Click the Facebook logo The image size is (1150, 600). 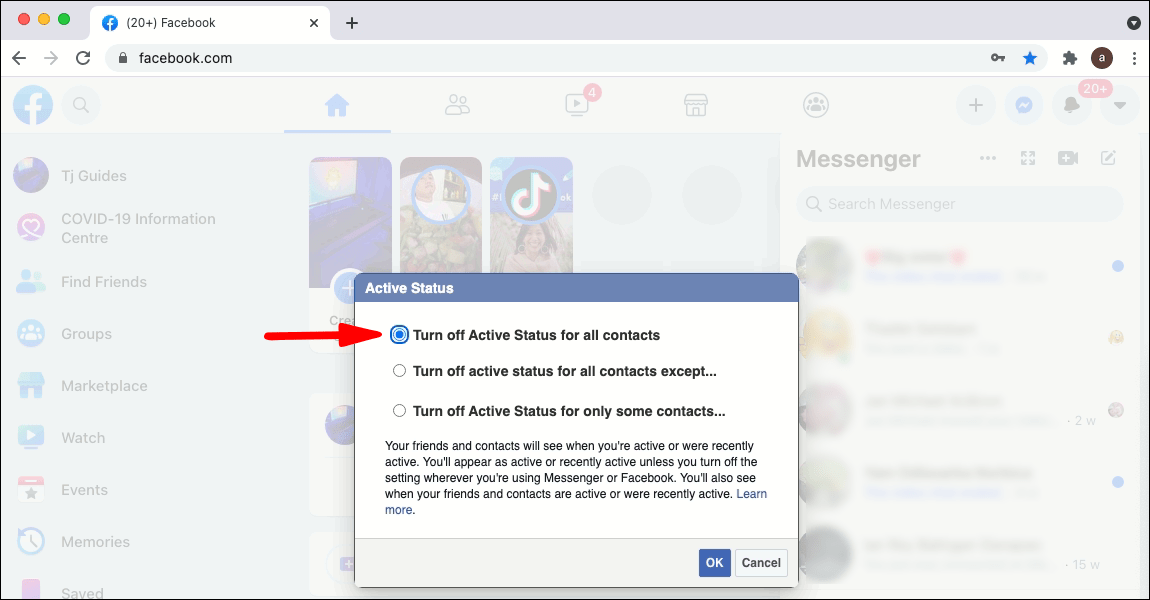33,106
